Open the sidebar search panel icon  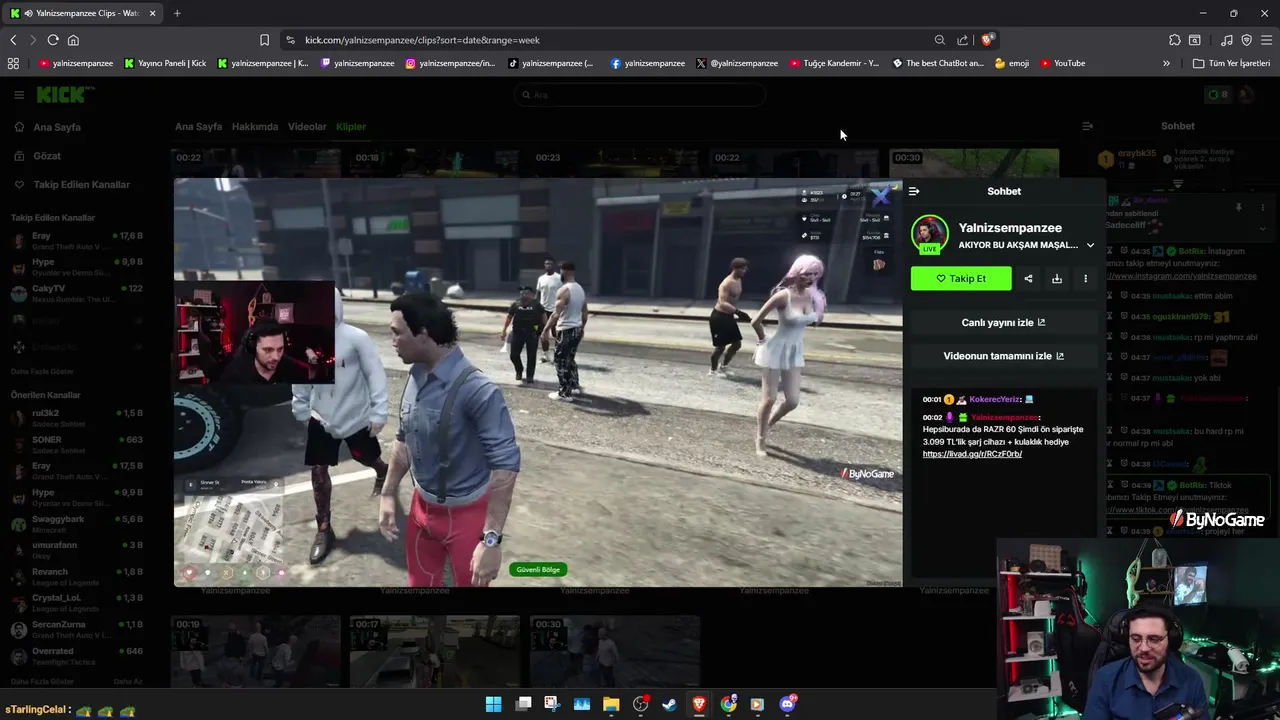(1195, 40)
